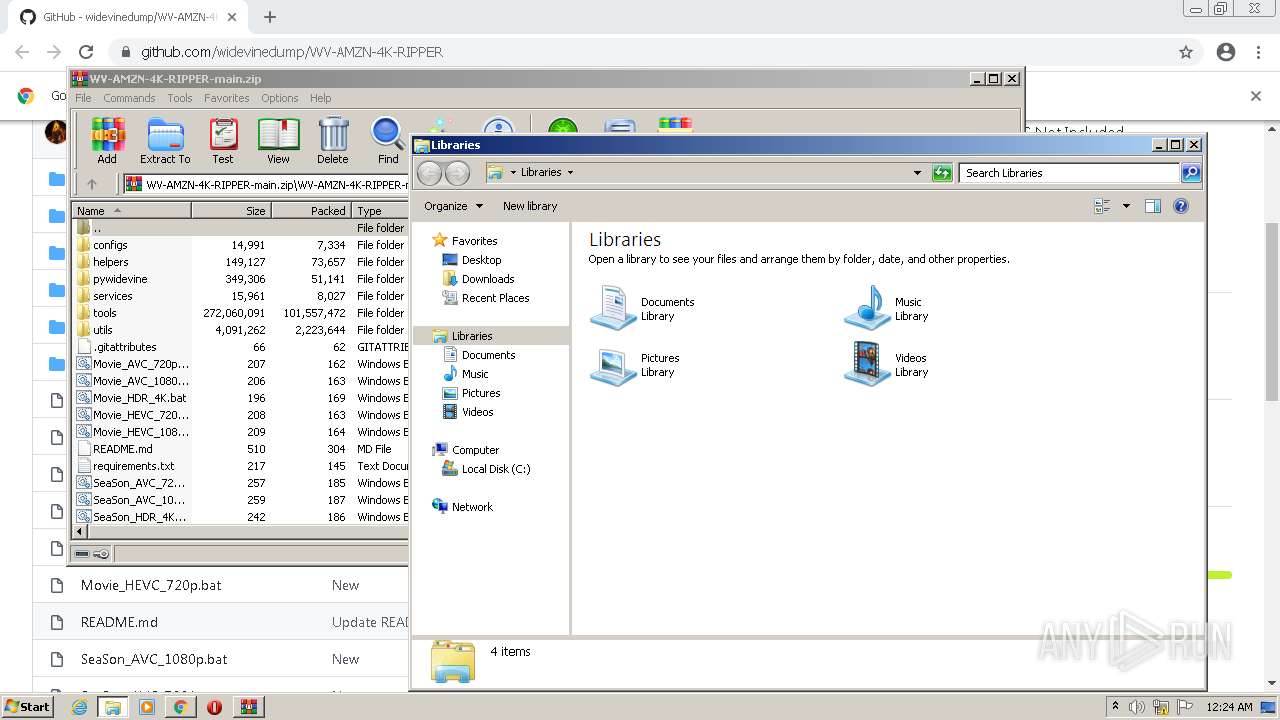1280x720 pixels.
Task: Open Movie_HEVC_720p.bat on GitHub page
Action: pyautogui.click(x=151, y=585)
